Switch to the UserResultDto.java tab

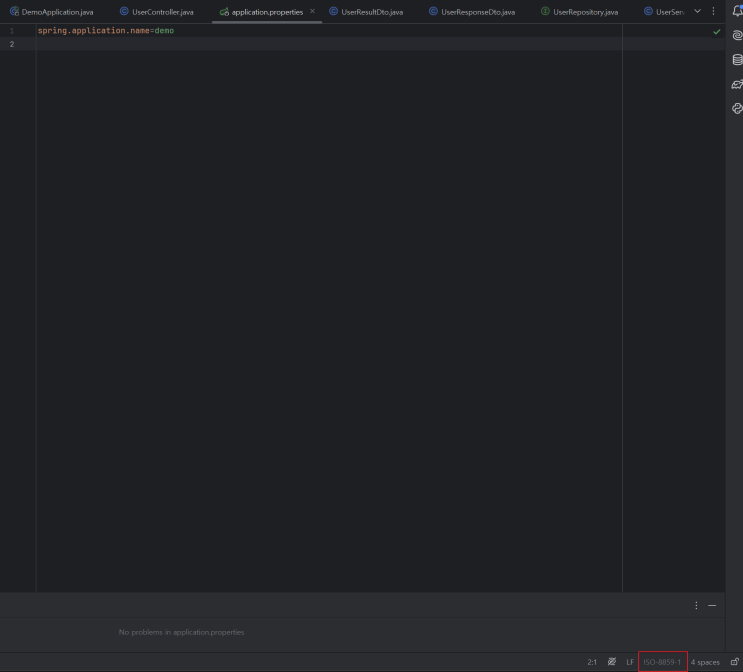pos(366,12)
